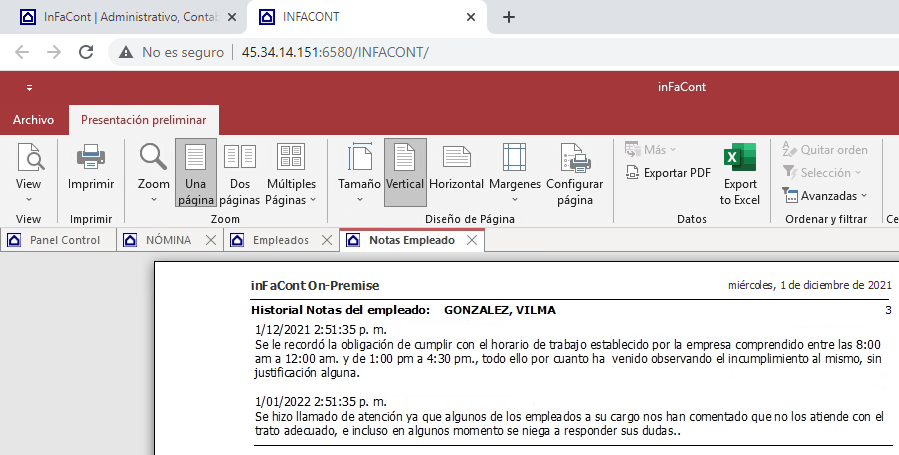Click employee name 'GONZALEZ, VILMA'
The image size is (899, 455).
pos(499,310)
